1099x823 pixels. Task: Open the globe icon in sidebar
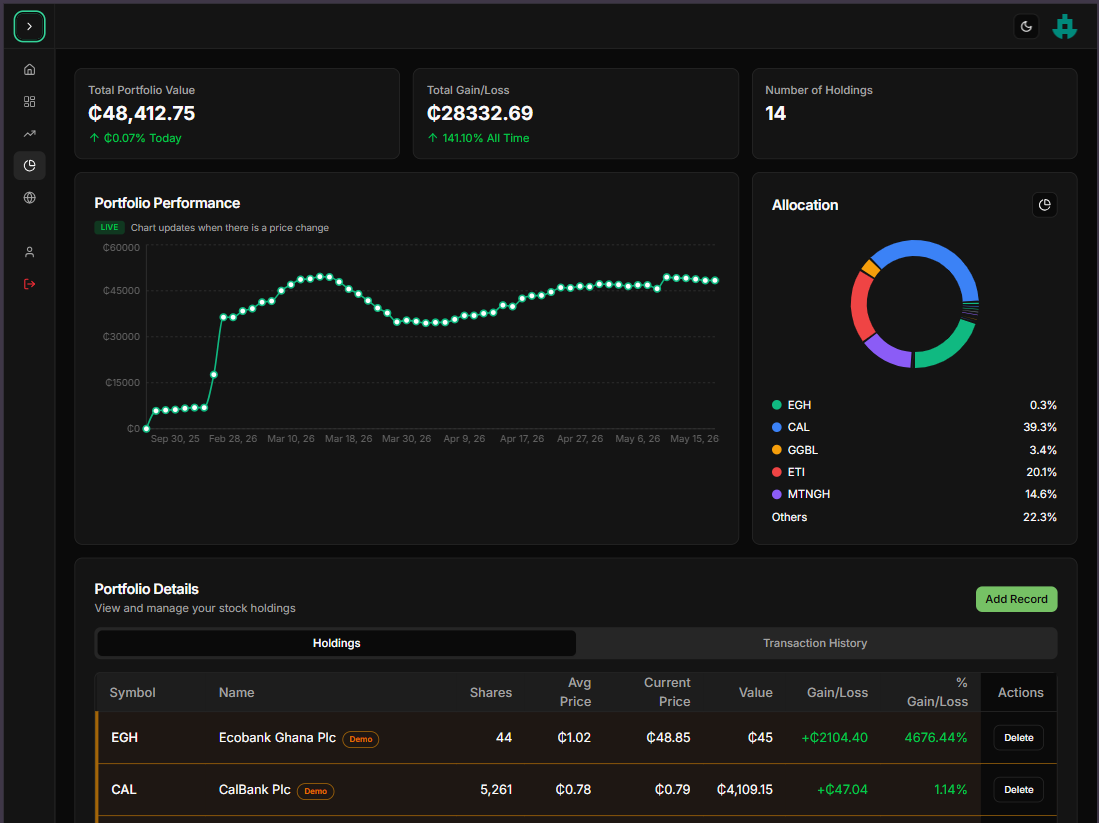[29, 198]
